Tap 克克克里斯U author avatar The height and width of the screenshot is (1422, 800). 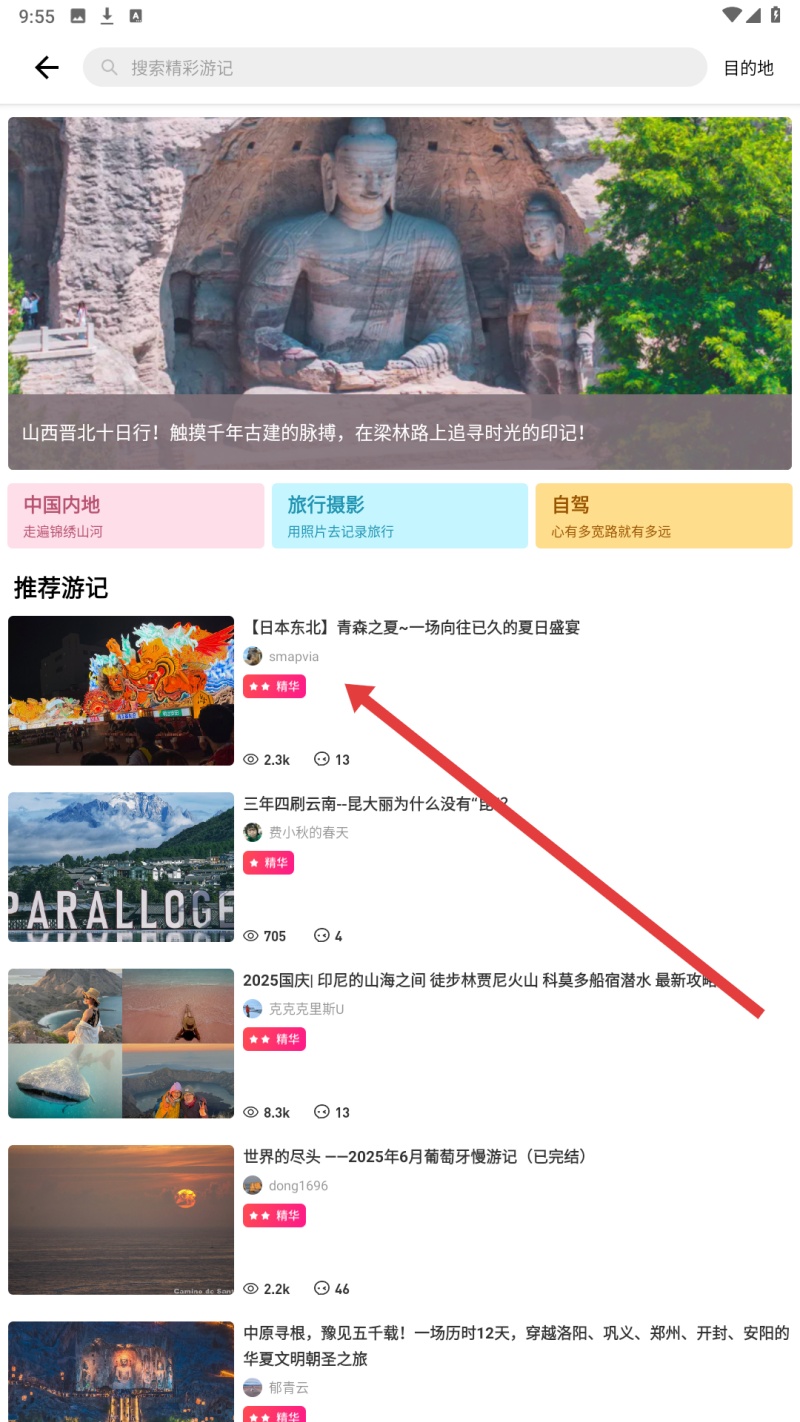click(x=253, y=1009)
